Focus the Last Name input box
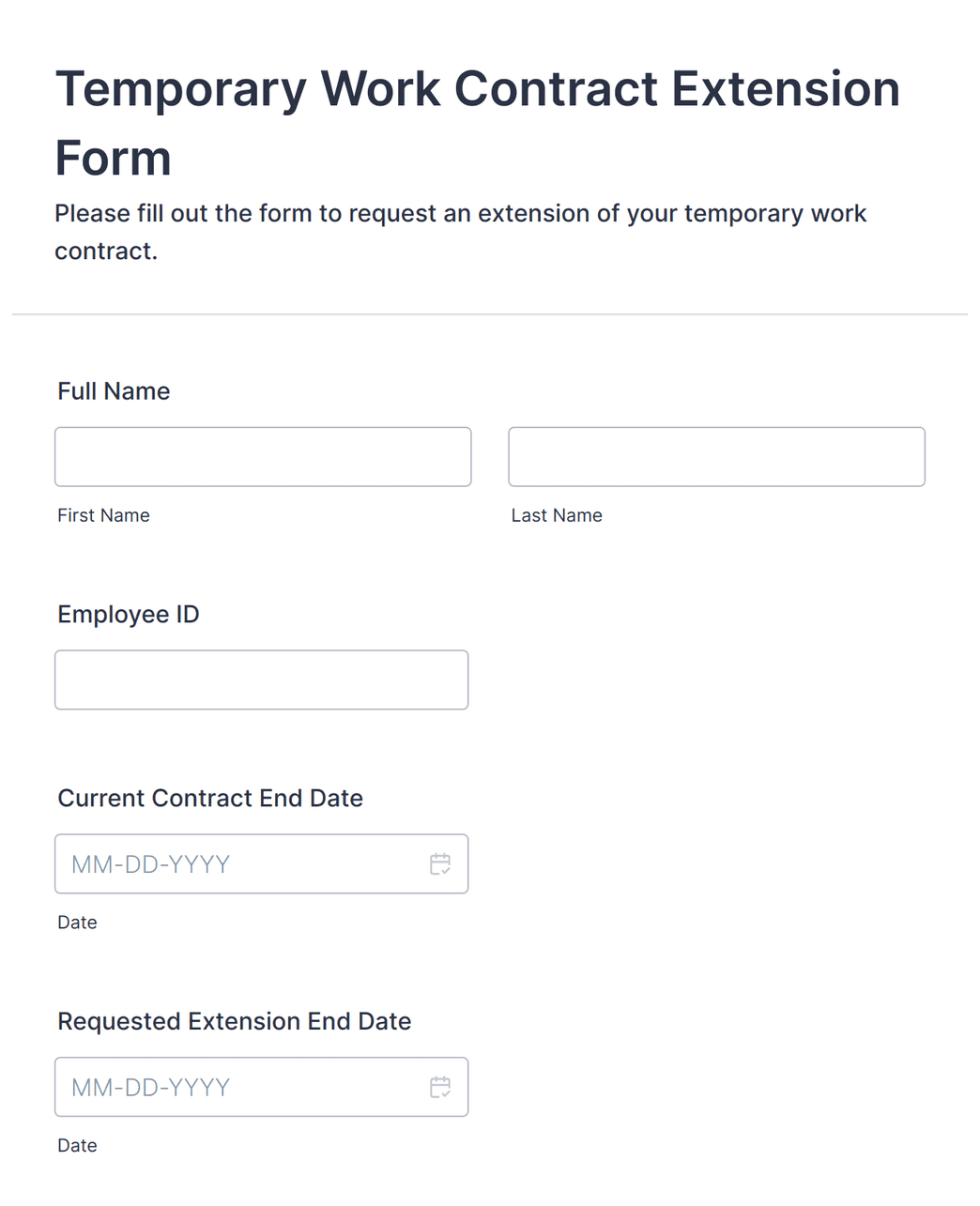Screen dimensions: 980x1206 [x=716, y=457]
